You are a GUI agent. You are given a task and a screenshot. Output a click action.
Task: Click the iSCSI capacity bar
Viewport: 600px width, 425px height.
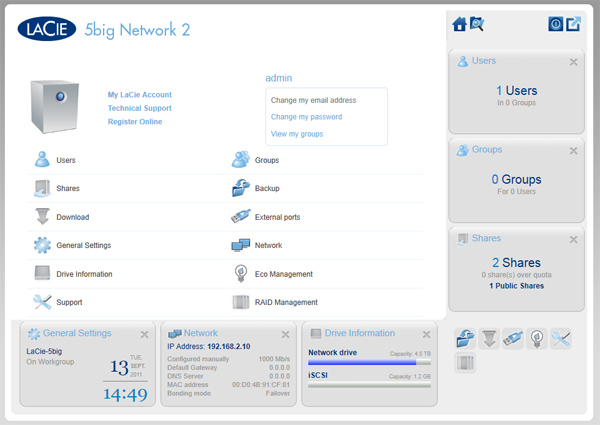point(369,385)
